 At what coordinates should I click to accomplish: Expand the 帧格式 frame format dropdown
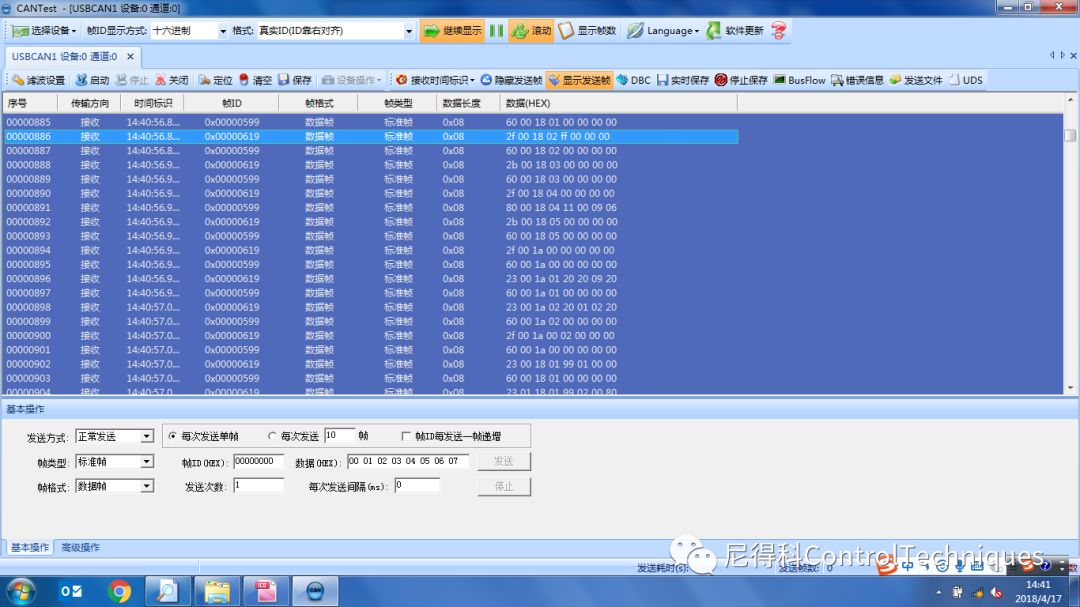tap(147, 486)
